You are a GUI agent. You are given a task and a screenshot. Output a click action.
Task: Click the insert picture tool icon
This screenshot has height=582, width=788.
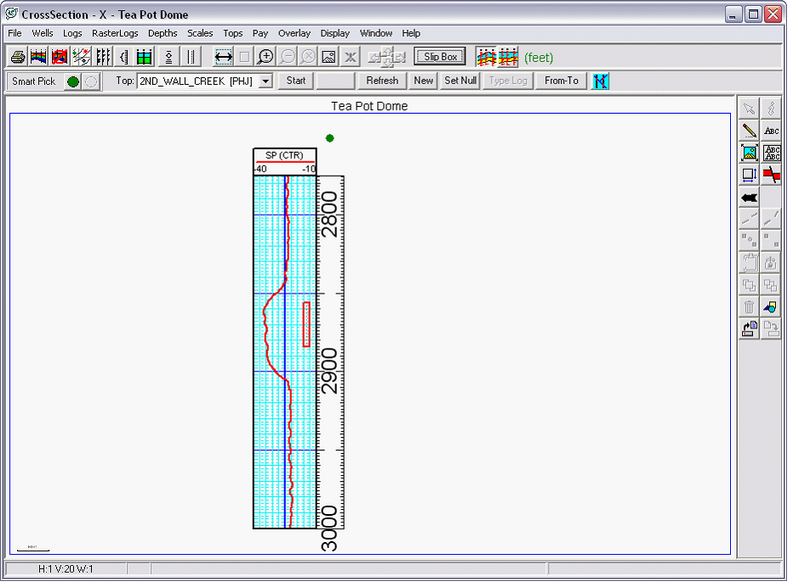(x=749, y=152)
